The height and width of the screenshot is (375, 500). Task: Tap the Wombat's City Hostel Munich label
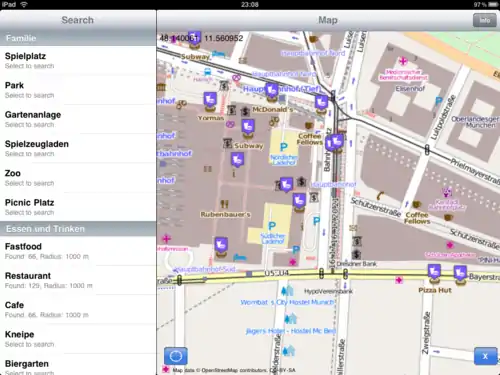(x=287, y=302)
